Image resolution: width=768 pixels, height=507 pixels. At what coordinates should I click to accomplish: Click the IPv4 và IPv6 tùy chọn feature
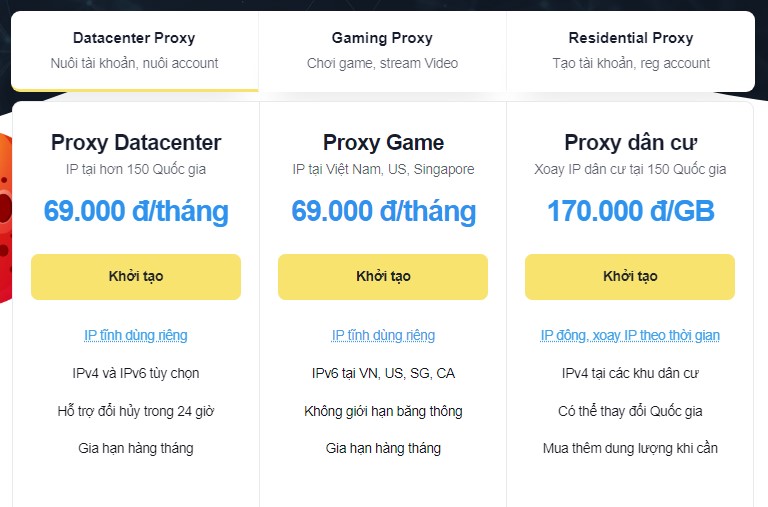tap(136, 373)
